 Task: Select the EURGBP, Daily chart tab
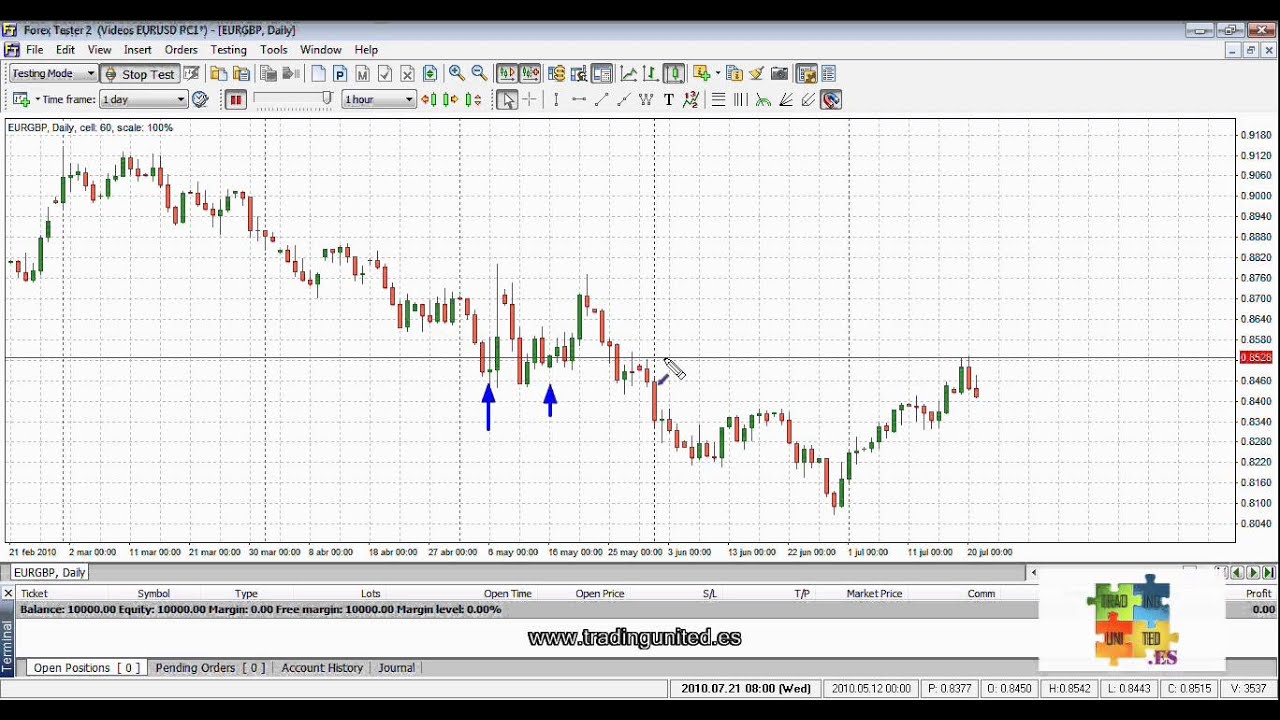pos(49,572)
